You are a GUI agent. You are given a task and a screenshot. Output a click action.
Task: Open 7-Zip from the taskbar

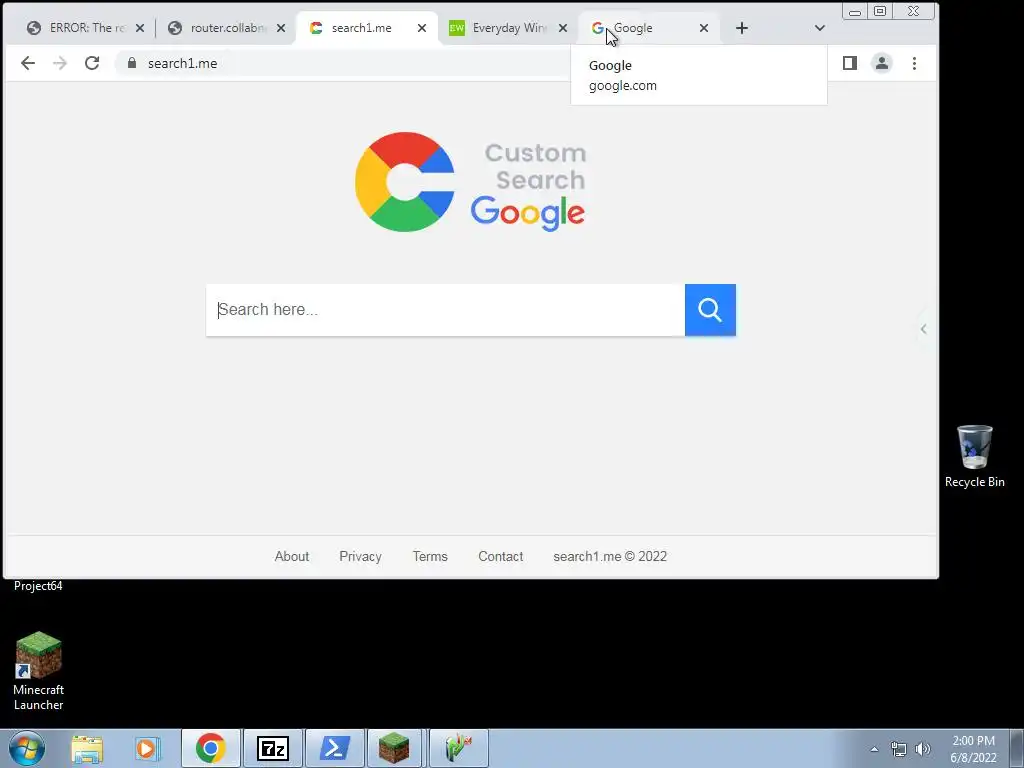pos(272,748)
